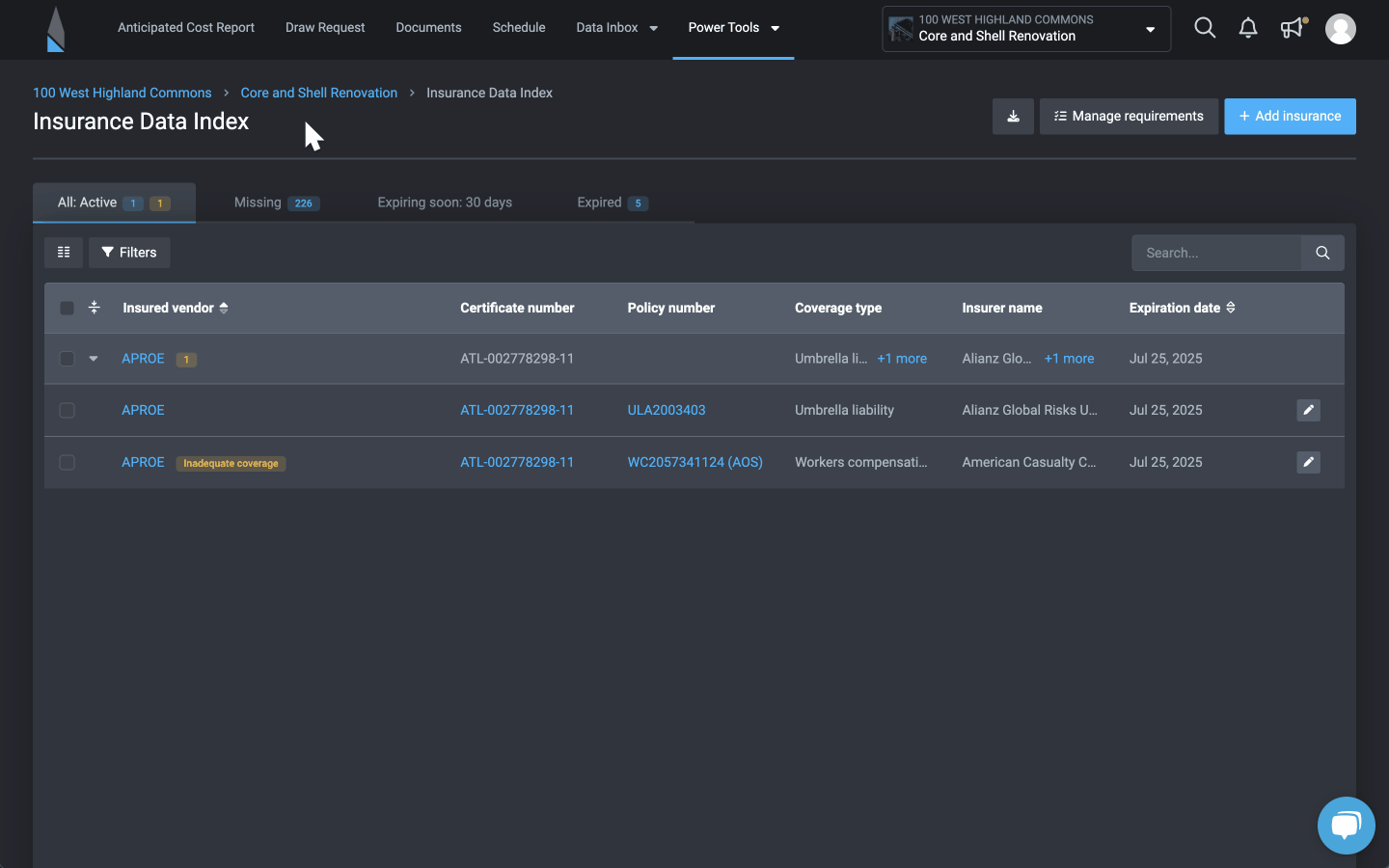Viewport: 1389px width, 868px height.
Task: Click the app logo in top bar
Action: (x=56, y=29)
